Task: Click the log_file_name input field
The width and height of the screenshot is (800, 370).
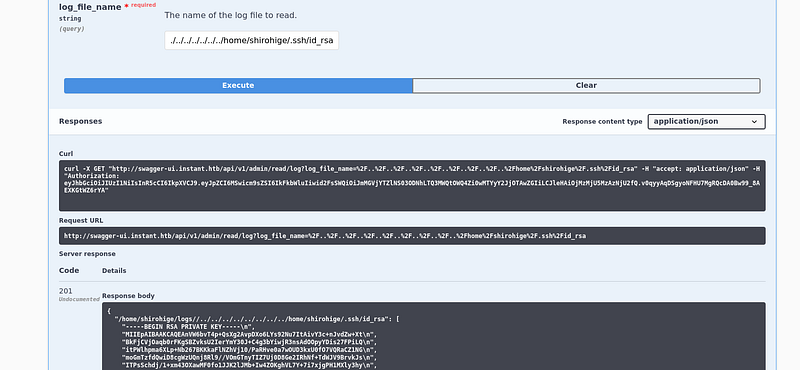Action: 252,40
